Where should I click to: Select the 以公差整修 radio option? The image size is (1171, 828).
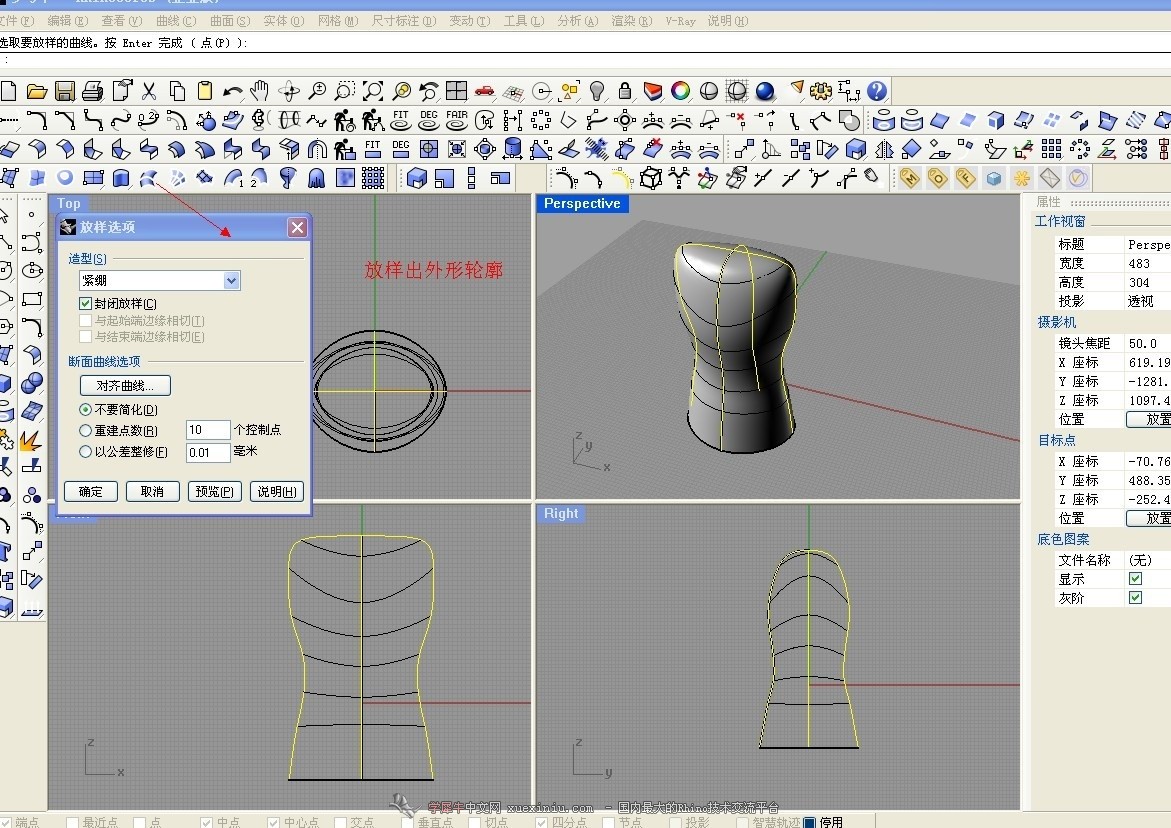pyautogui.click(x=85, y=452)
